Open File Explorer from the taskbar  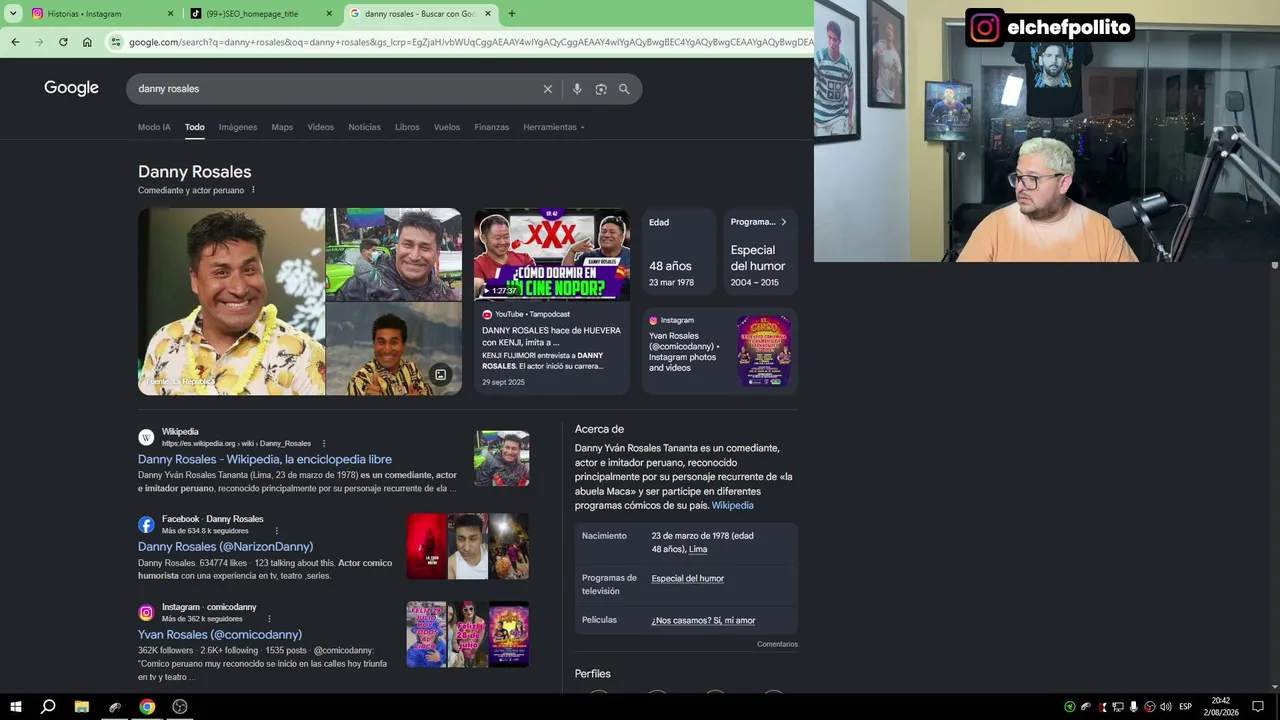(82, 707)
